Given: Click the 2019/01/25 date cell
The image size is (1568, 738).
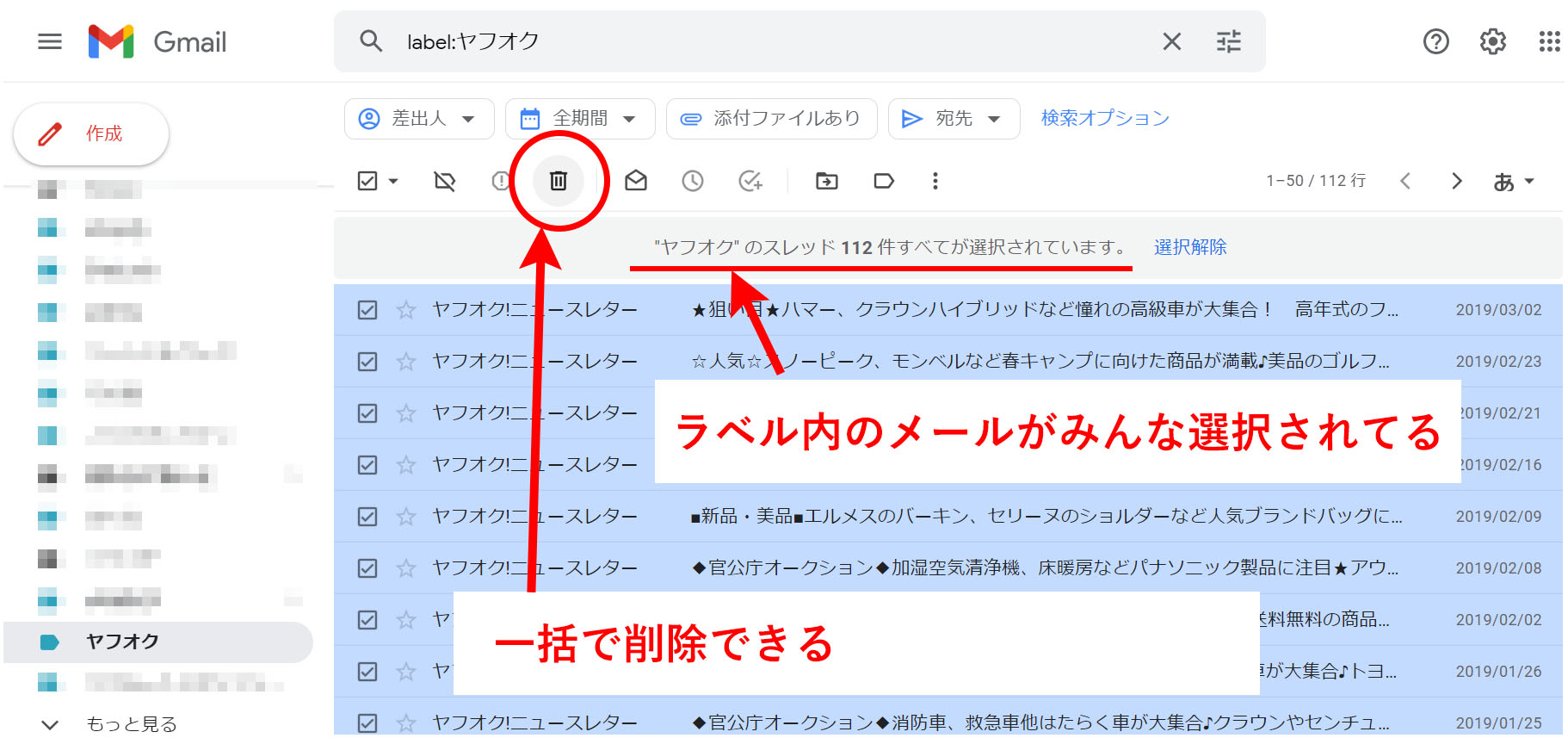Looking at the screenshot, I should pos(1498,723).
